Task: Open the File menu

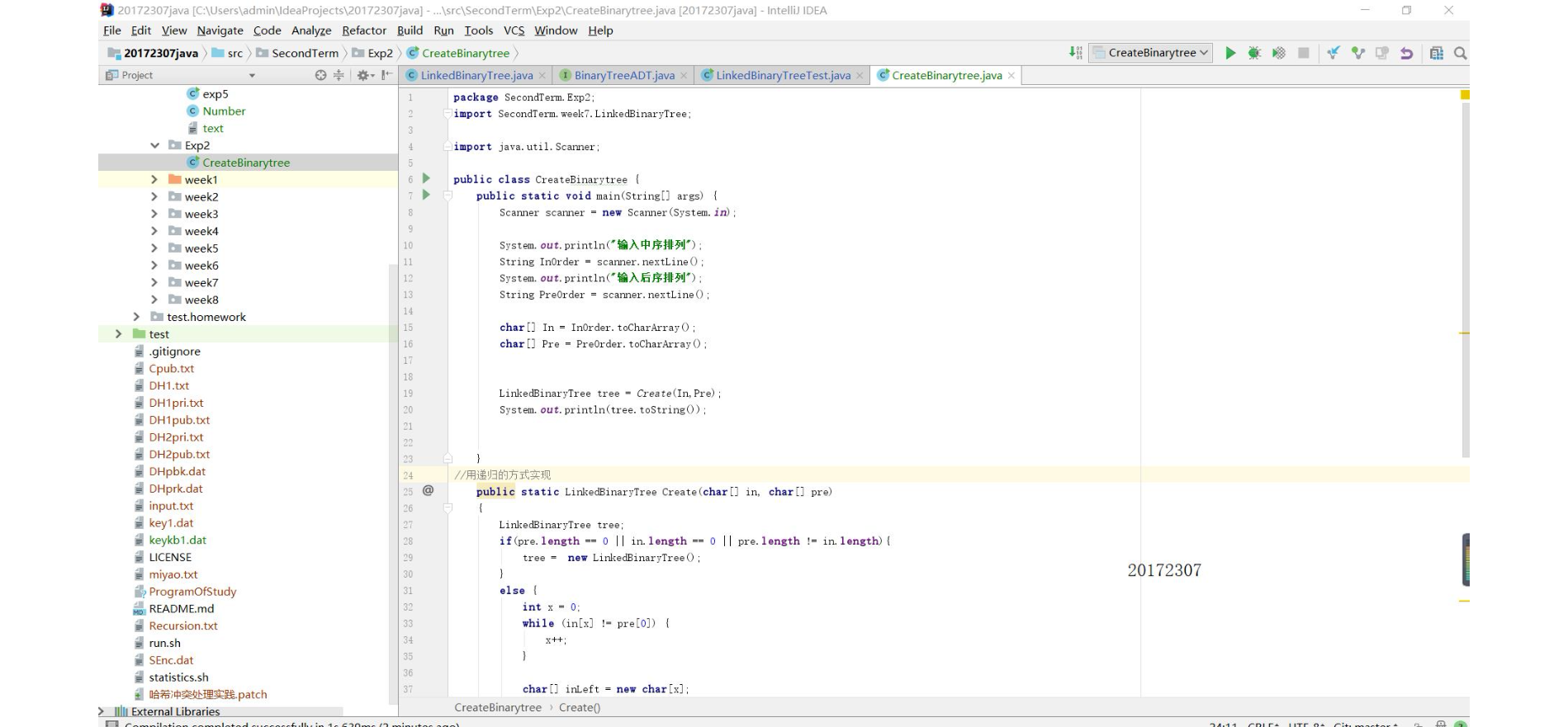Action: [112, 31]
